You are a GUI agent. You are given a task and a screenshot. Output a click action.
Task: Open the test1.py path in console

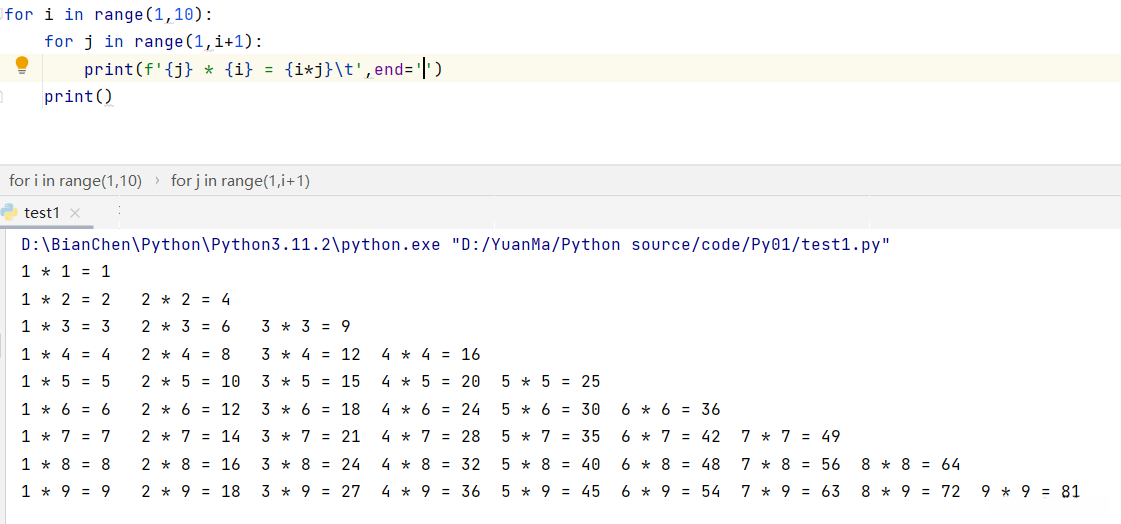pyautogui.click(x=671, y=245)
